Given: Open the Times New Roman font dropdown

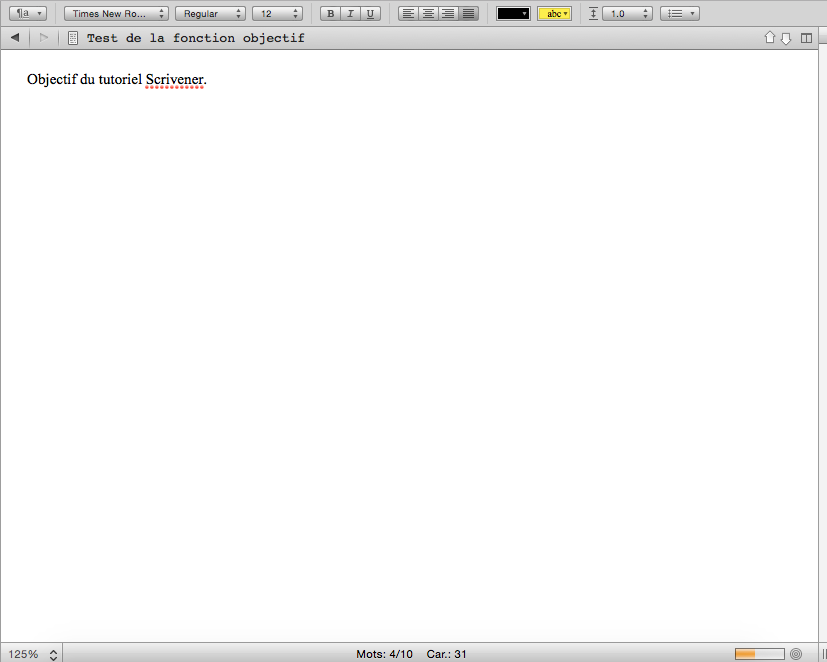Looking at the screenshot, I should pos(116,14).
